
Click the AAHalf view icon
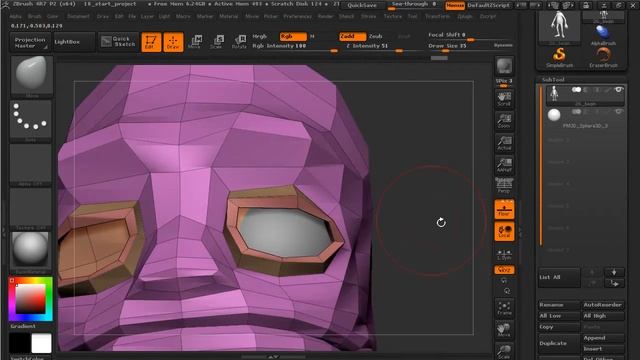(x=504, y=165)
